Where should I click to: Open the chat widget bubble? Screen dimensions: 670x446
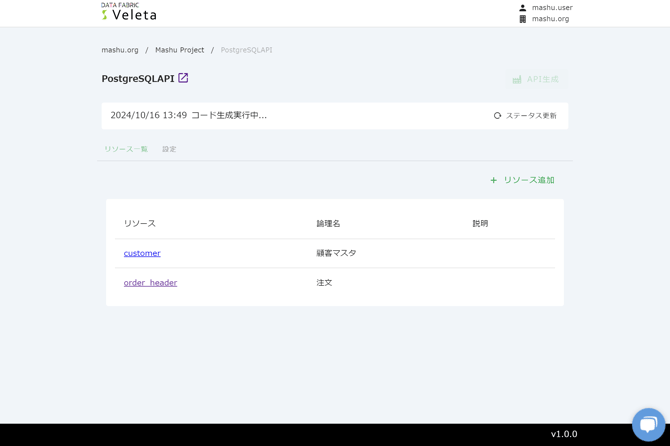tap(648, 424)
